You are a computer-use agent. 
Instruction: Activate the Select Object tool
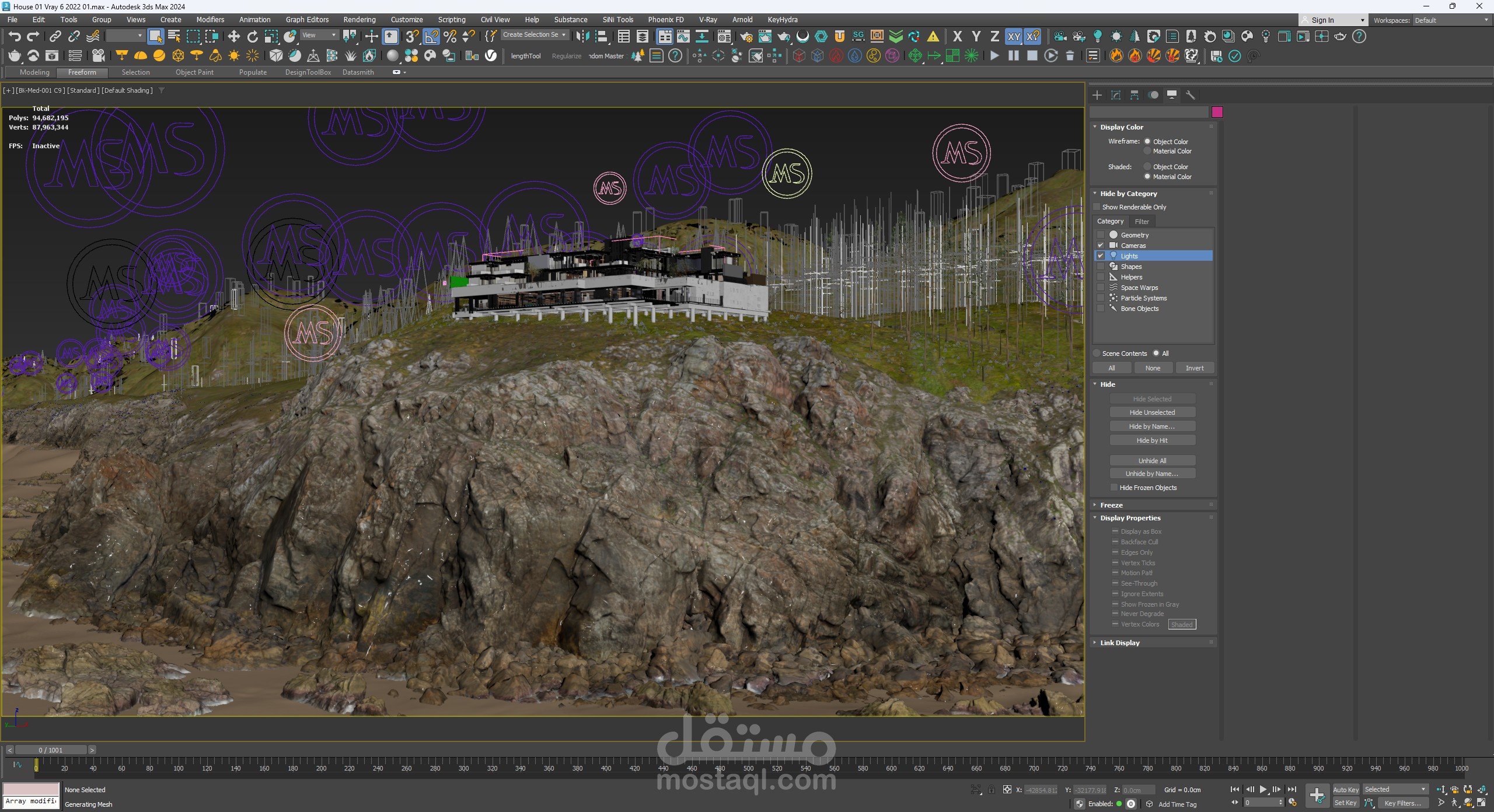coord(155,37)
